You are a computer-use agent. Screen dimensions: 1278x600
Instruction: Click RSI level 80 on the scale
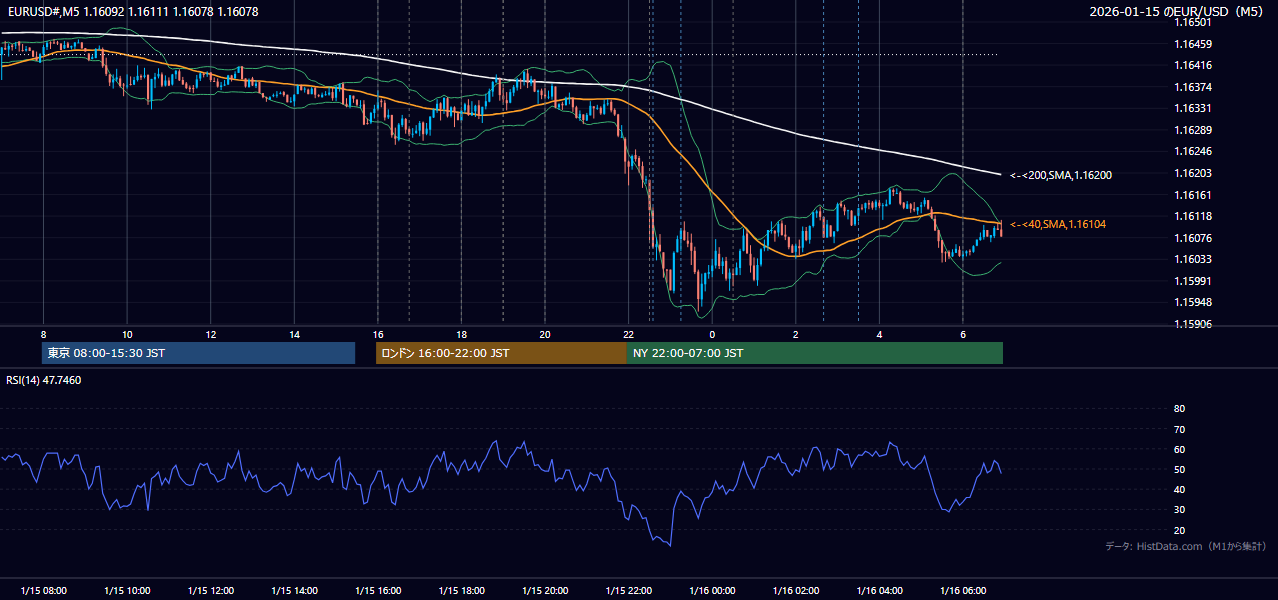coord(1179,409)
